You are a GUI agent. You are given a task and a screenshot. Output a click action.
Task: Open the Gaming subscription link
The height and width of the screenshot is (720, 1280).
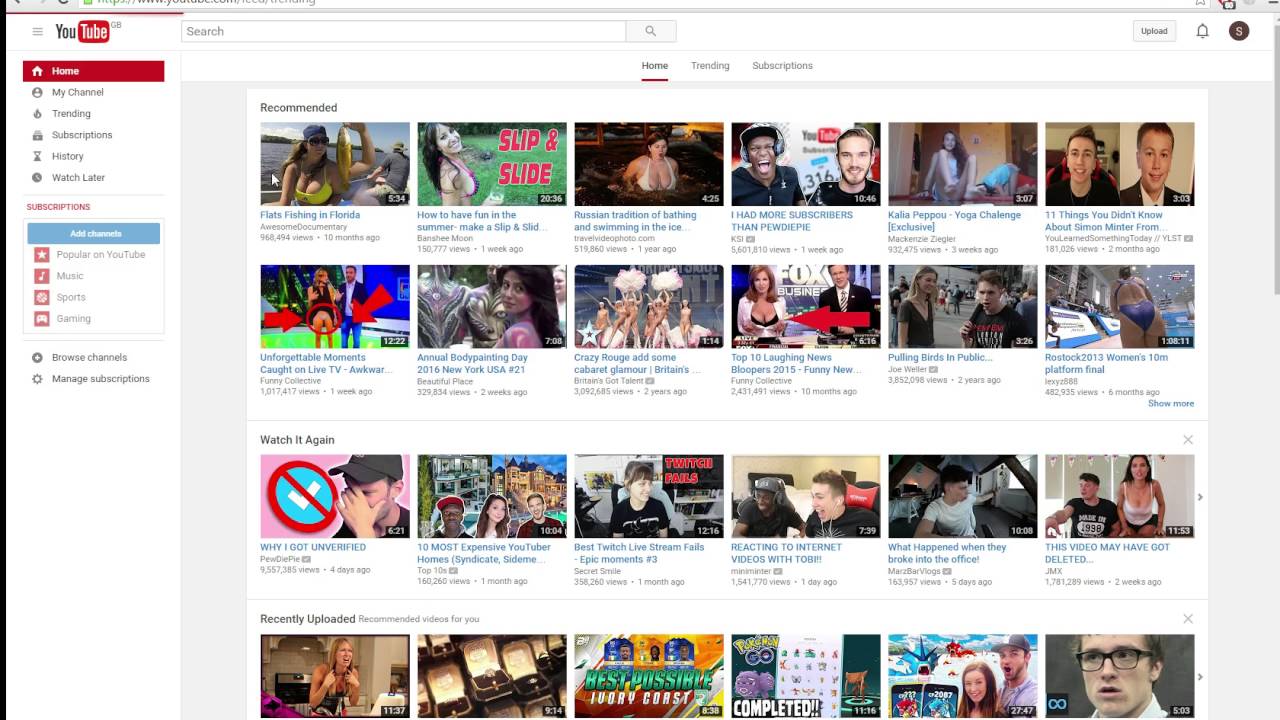point(74,318)
